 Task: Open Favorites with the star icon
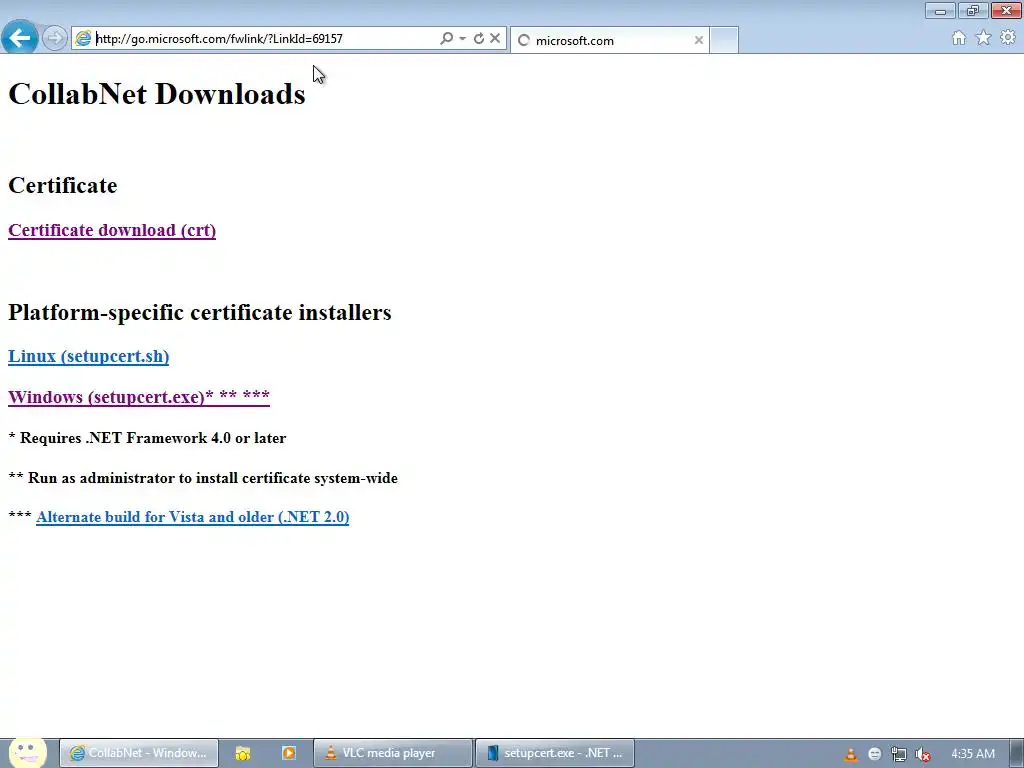(984, 38)
